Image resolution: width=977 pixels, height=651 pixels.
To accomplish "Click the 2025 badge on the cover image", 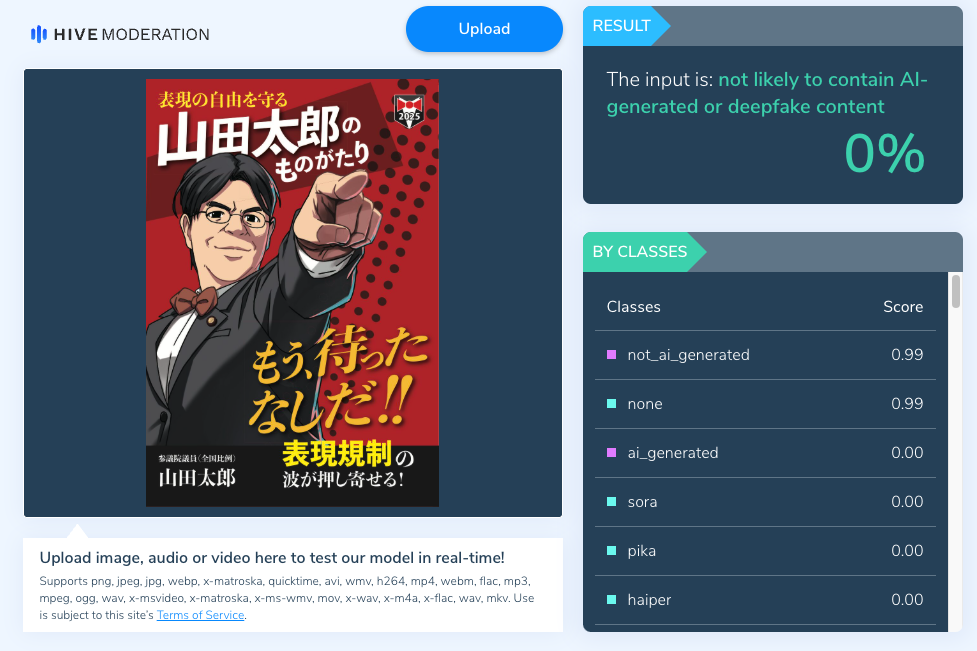I will click(x=409, y=111).
